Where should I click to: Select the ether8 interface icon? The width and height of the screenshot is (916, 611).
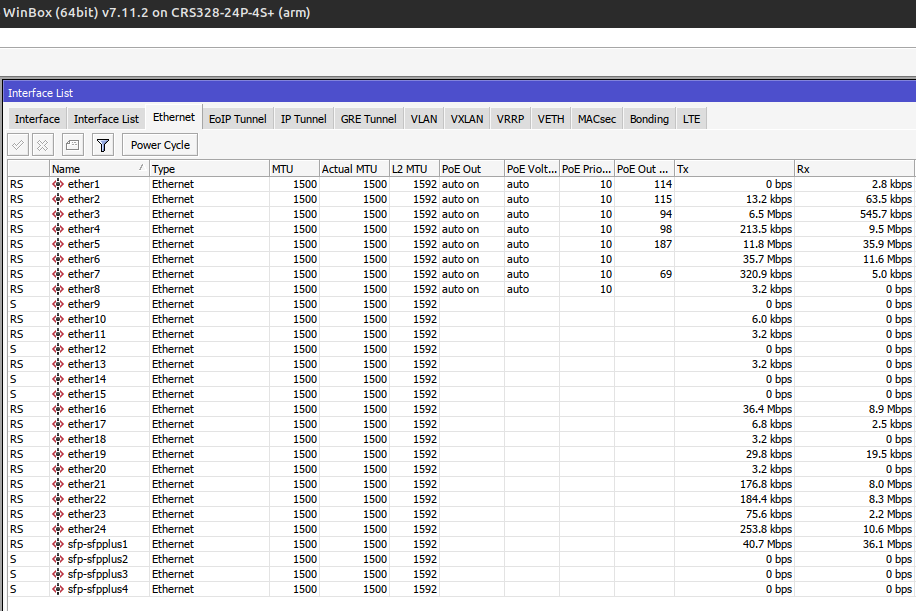58,289
